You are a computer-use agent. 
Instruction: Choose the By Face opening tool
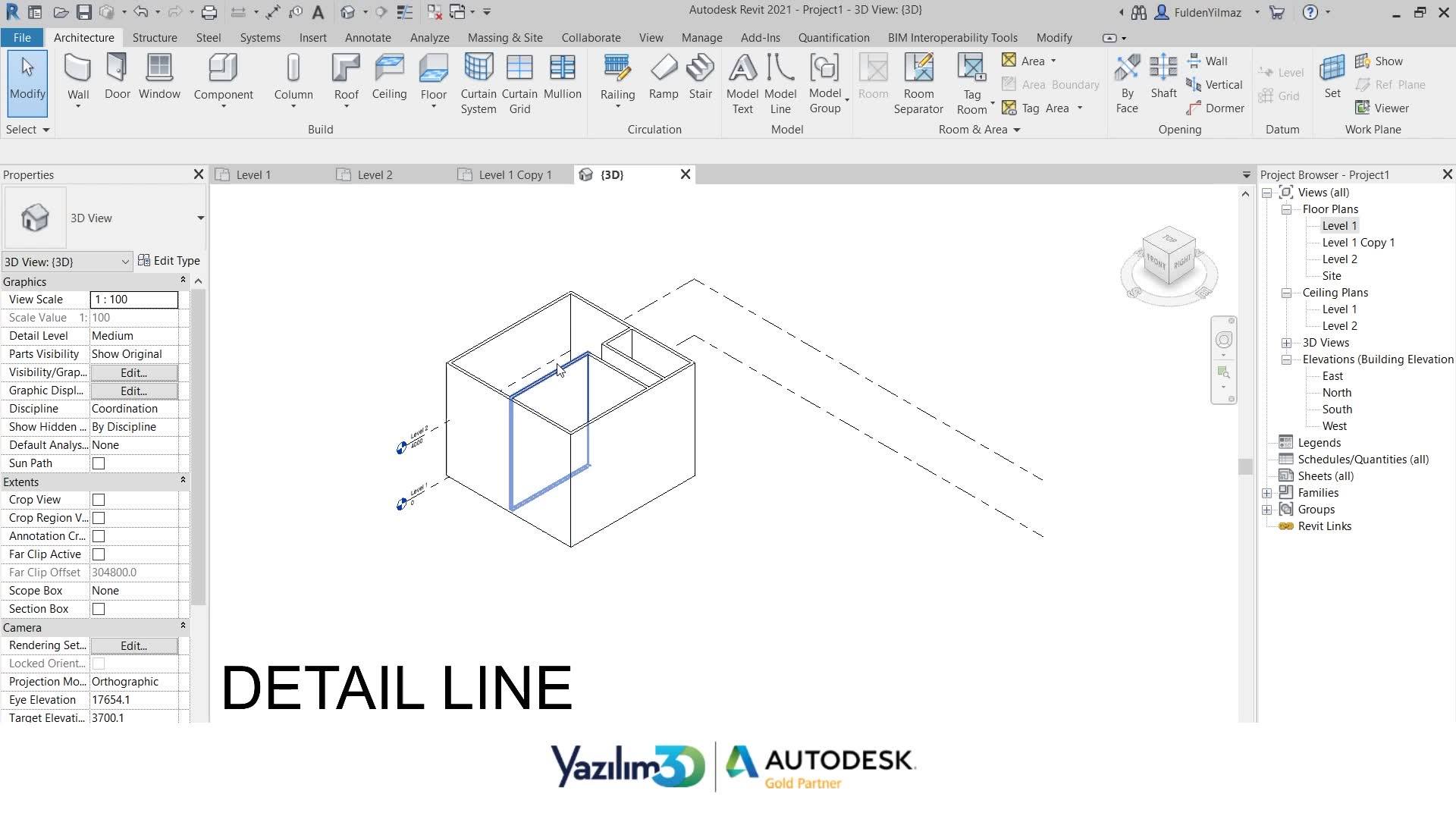[1127, 84]
